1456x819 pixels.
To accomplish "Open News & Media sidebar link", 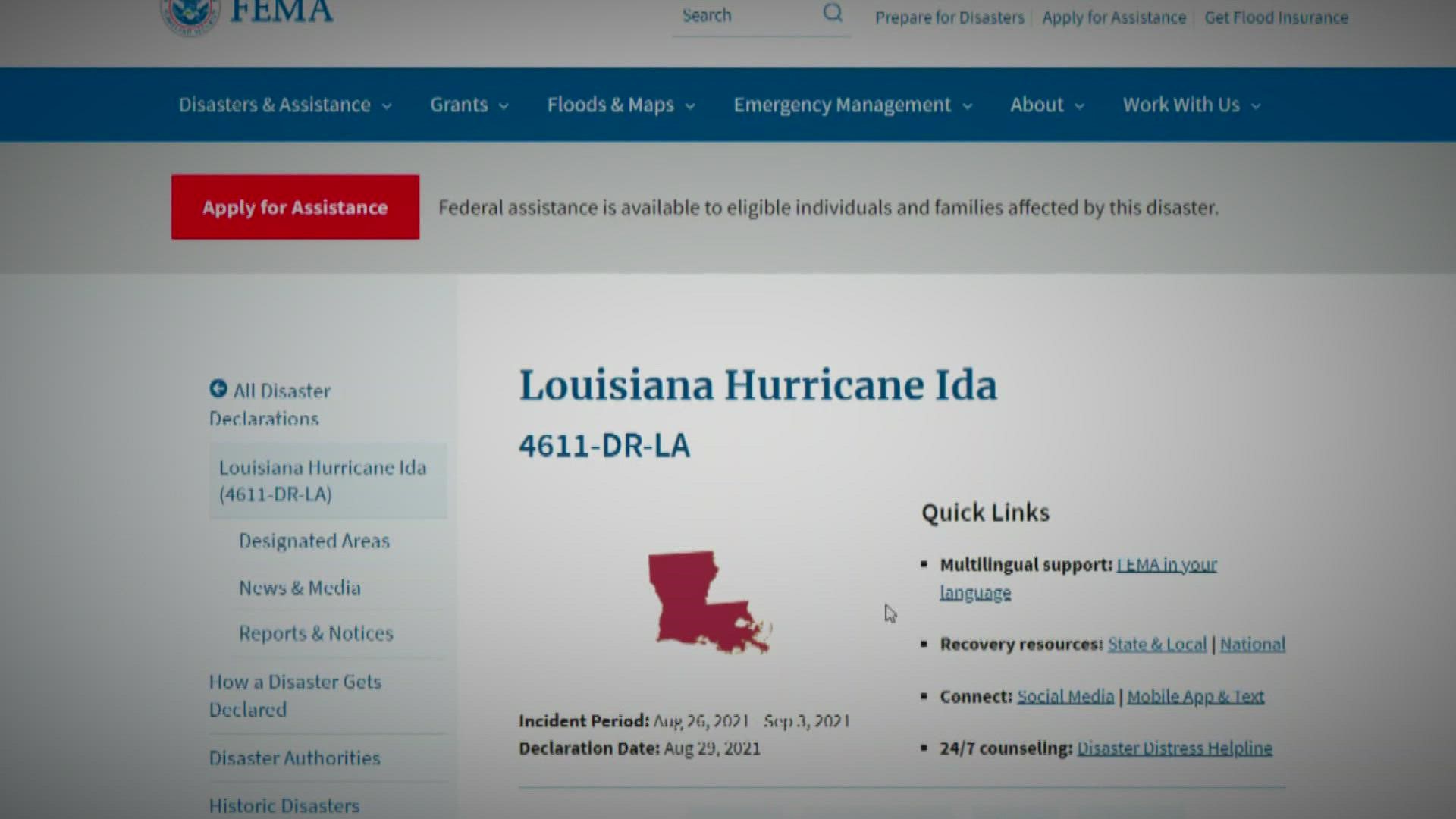I will pyautogui.click(x=300, y=588).
